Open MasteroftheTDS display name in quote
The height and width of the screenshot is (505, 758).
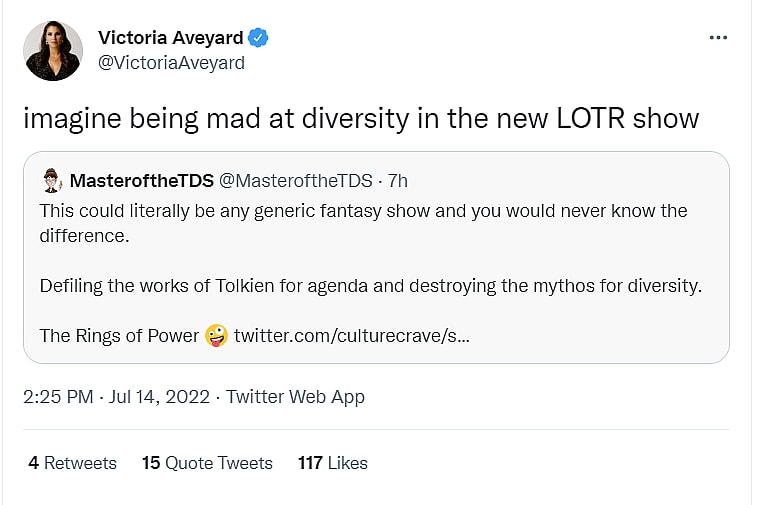[x=140, y=182]
